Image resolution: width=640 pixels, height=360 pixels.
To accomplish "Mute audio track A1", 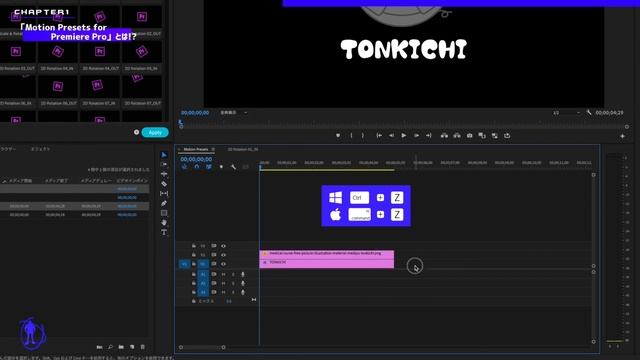I will [223, 274].
